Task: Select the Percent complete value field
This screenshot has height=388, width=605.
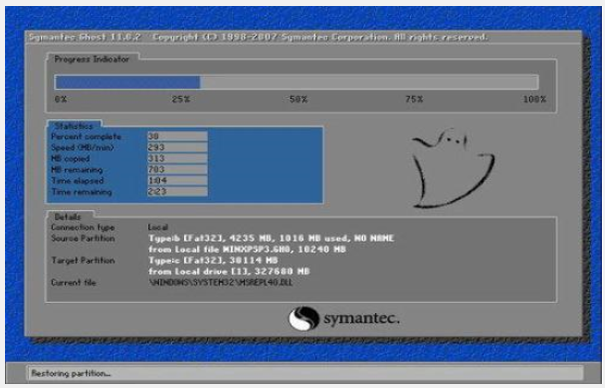Action: (177, 136)
